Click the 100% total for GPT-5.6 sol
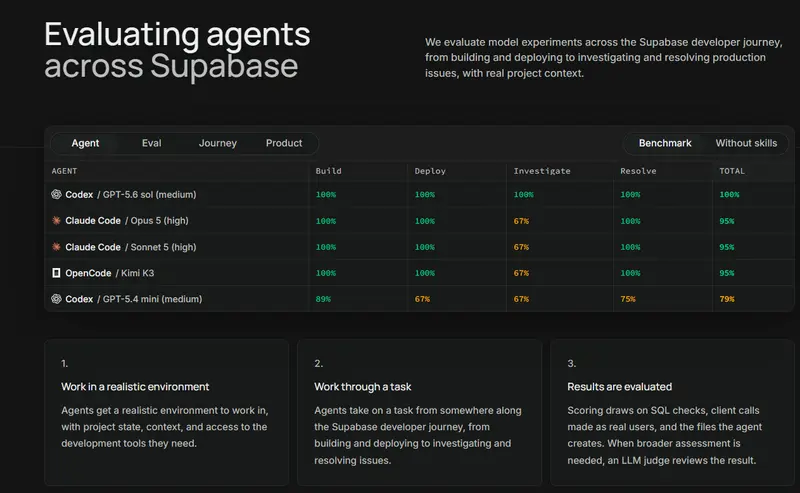800x493 pixels. (x=729, y=194)
